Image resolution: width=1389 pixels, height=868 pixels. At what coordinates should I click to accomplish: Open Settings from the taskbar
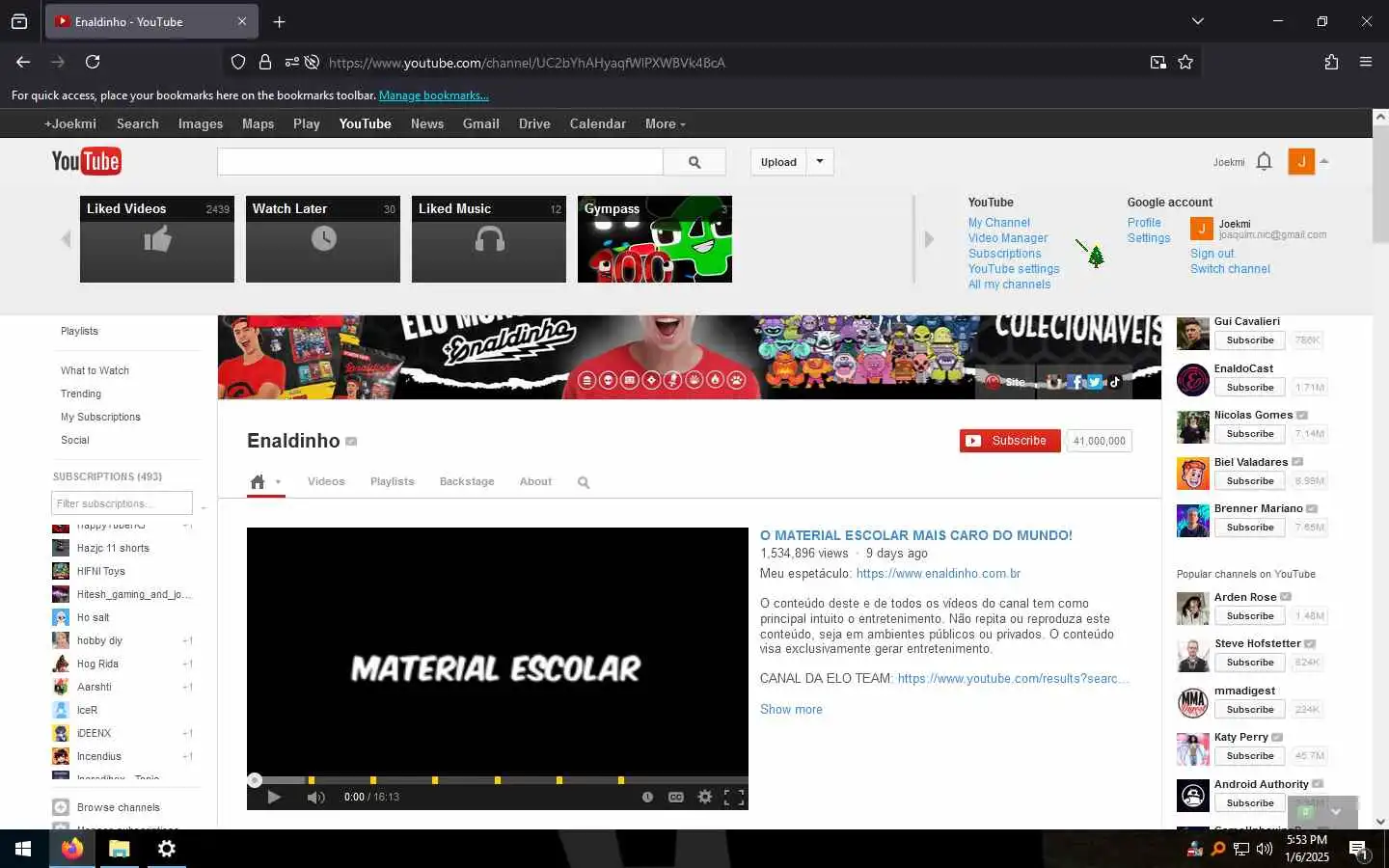(x=166, y=849)
